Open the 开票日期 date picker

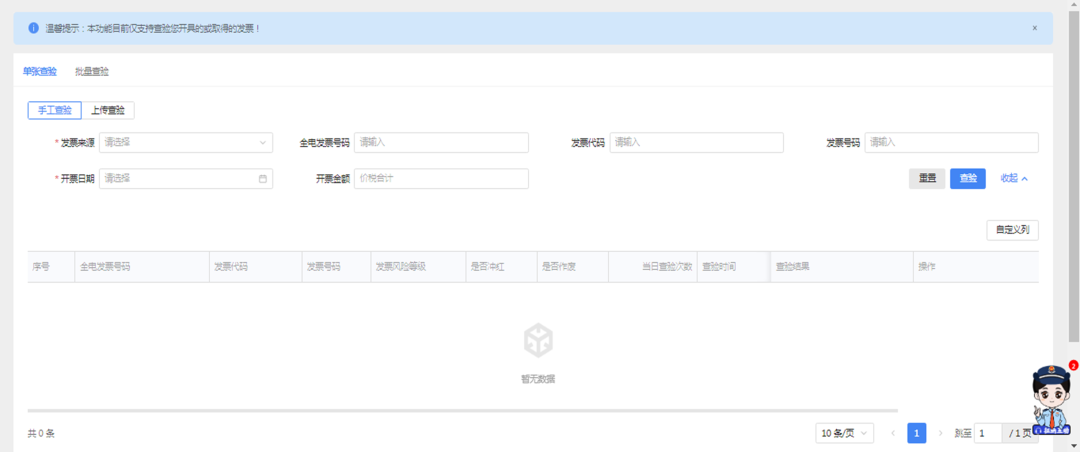[x=186, y=178]
